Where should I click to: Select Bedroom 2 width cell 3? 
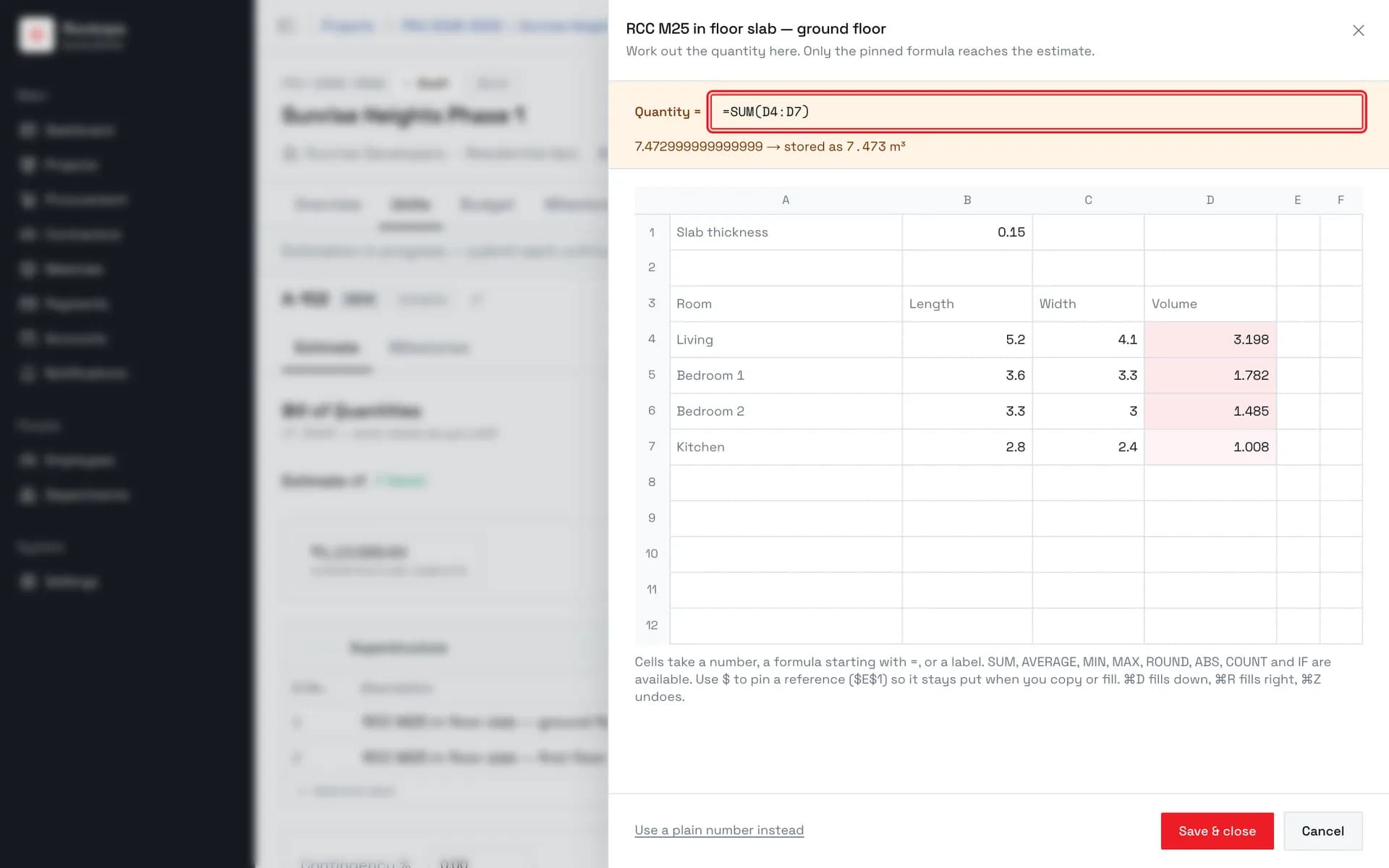pyautogui.click(x=1088, y=411)
